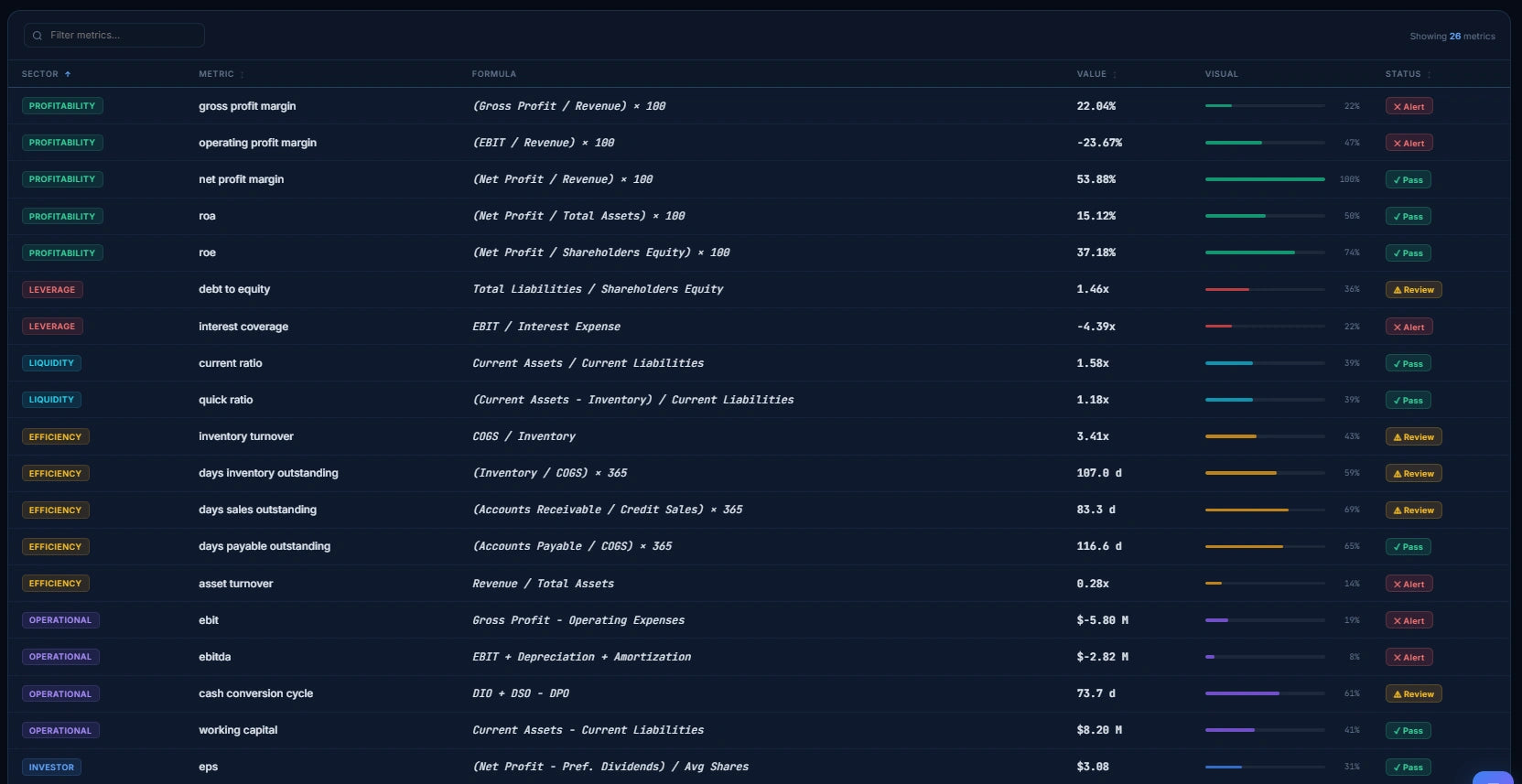Click the FORMULA column header
1522x784 pixels.
click(x=494, y=74)
